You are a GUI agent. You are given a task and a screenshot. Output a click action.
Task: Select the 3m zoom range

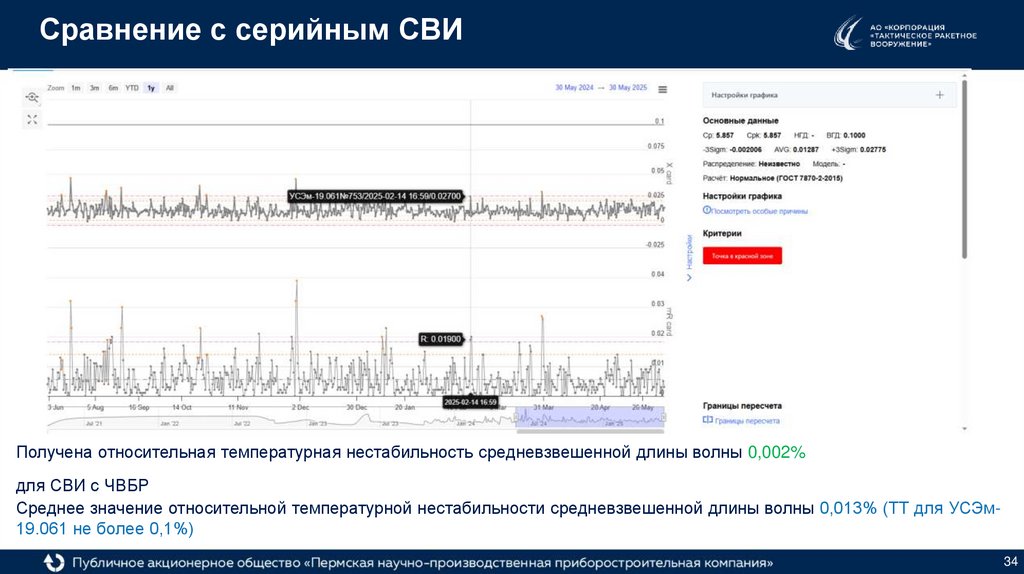95,88
